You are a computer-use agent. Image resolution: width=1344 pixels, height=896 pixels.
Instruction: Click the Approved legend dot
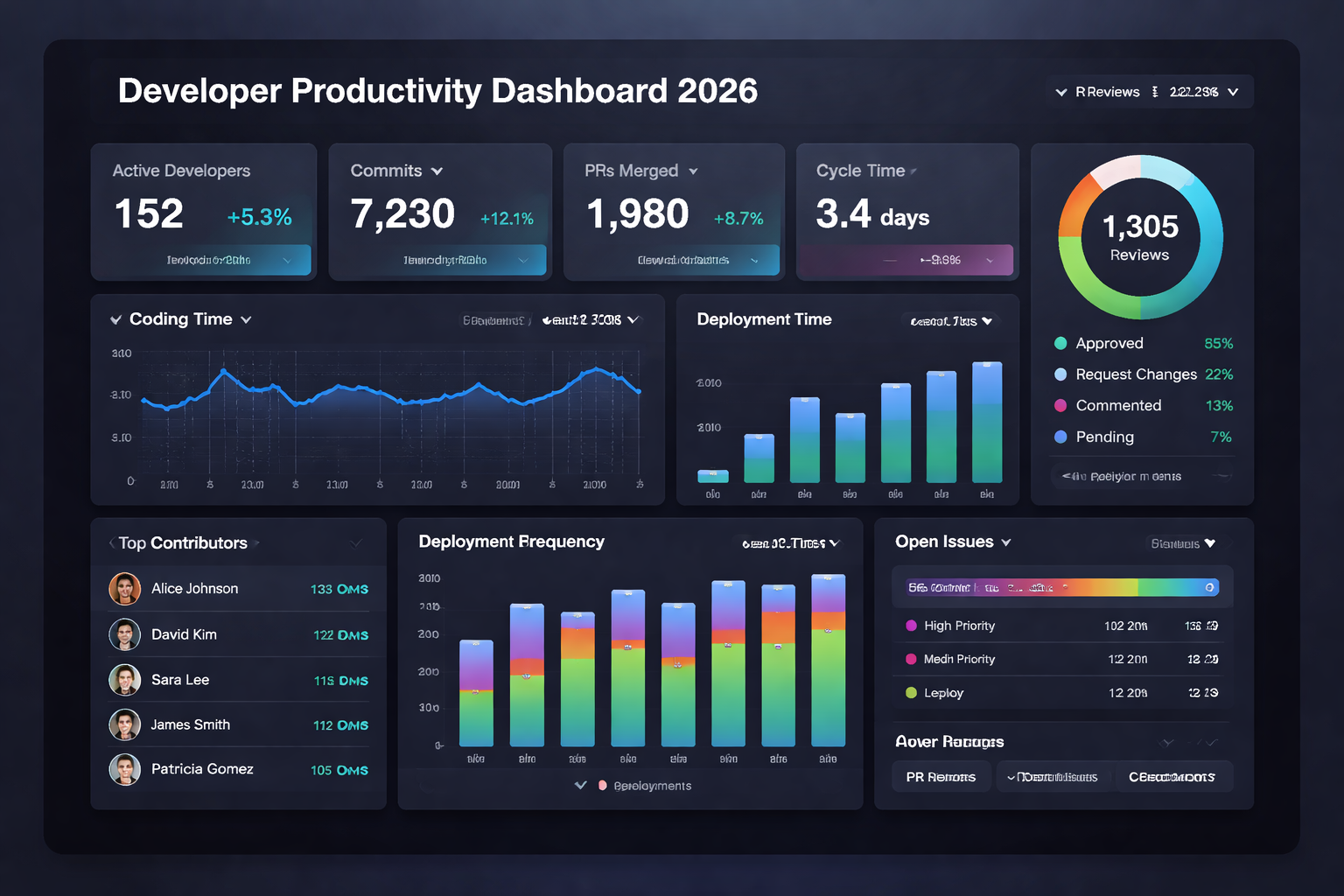(x=1060, y=343)
